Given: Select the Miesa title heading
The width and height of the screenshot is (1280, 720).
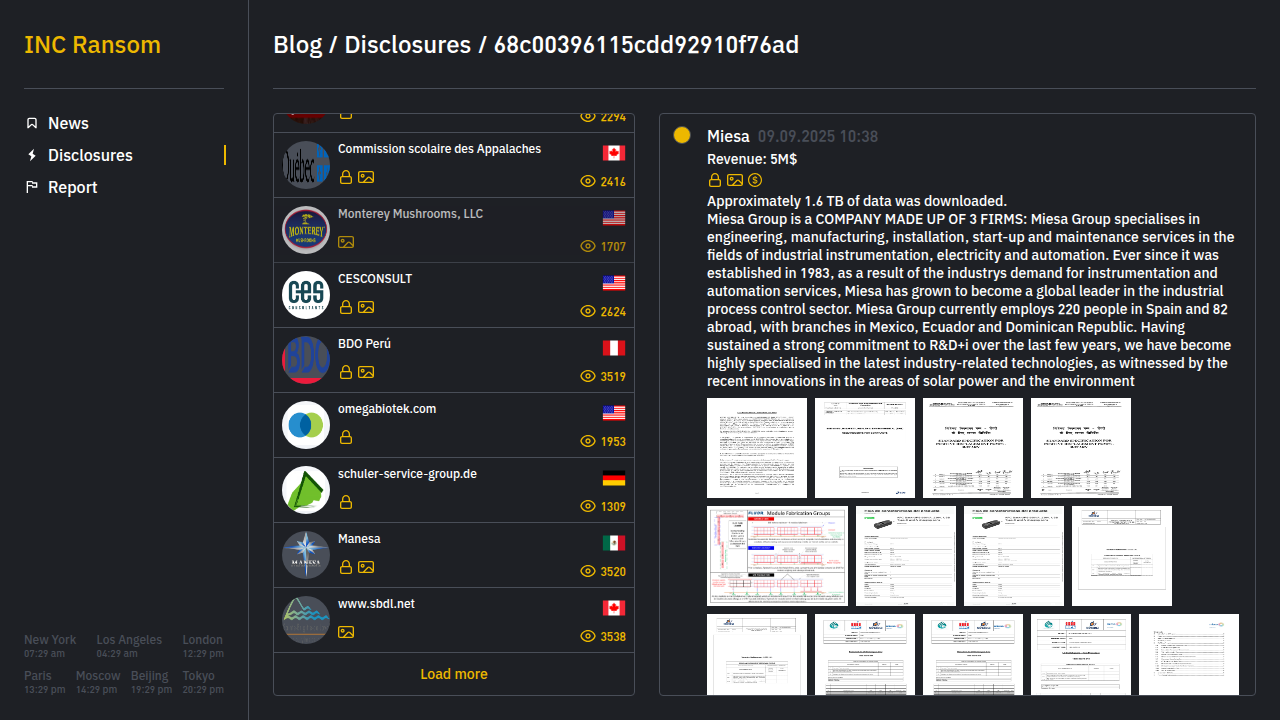Looking at the screenshot, I should click(728, 136).
